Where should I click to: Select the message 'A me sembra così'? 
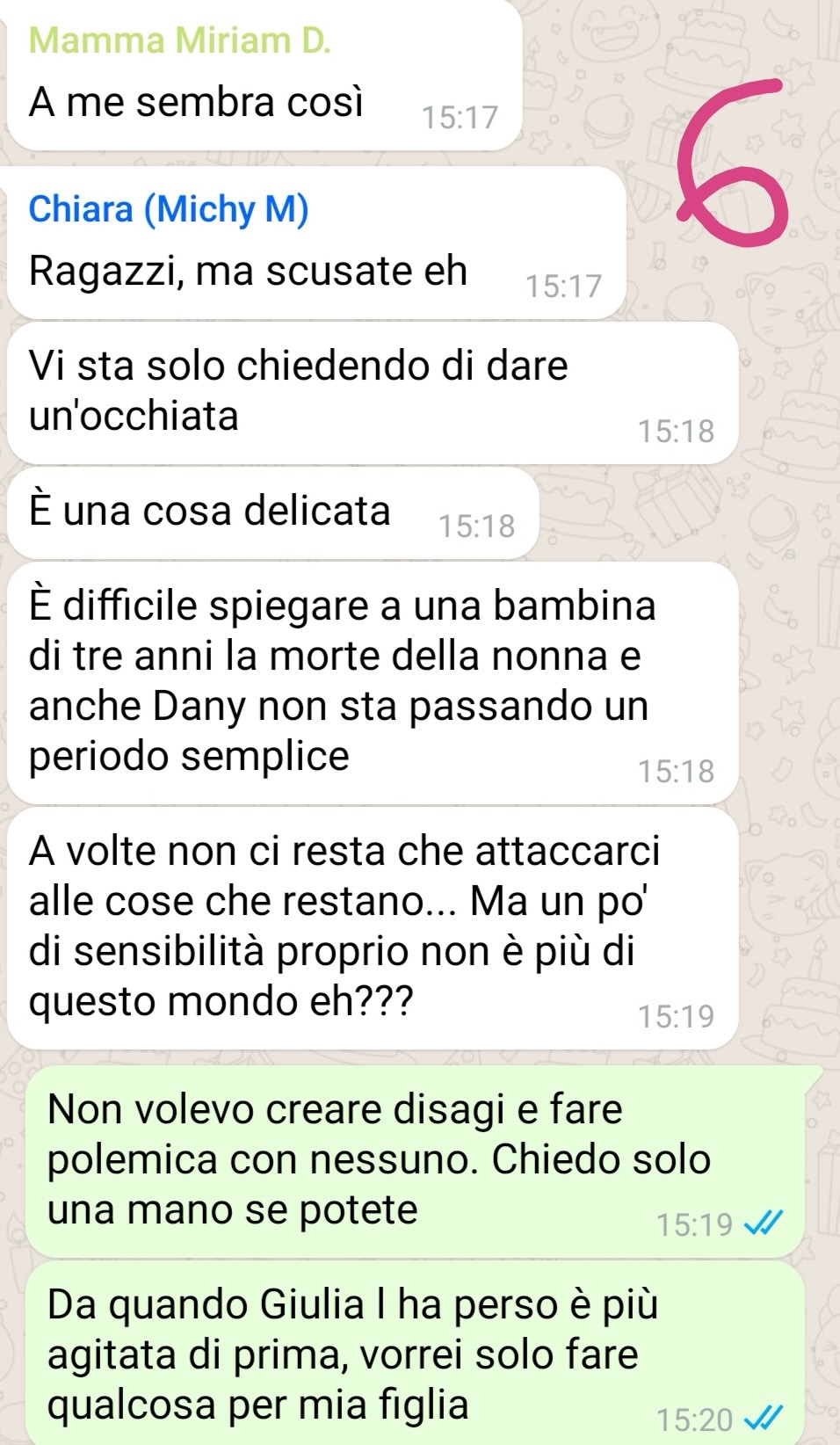click(264, 76)
